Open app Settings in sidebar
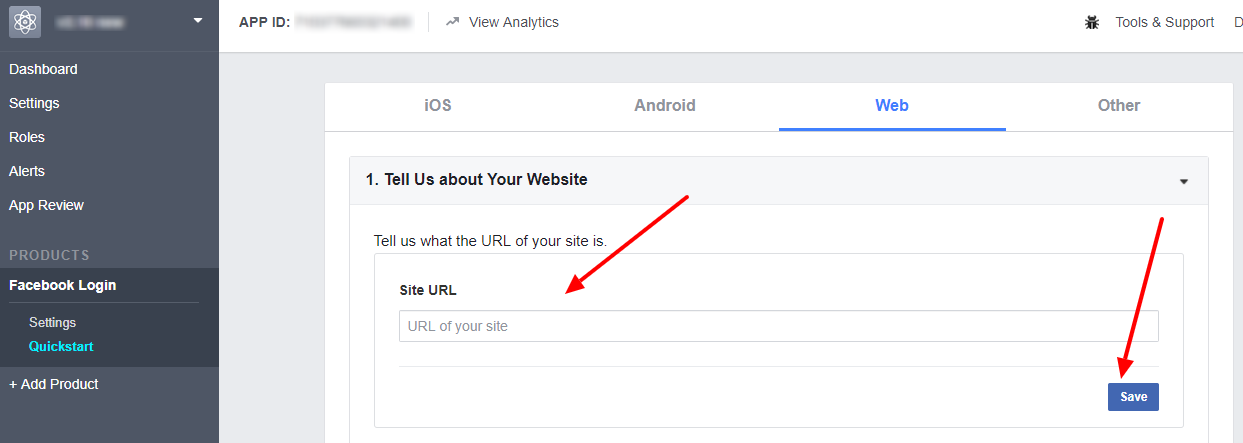This screenshot has height=443, width=1243. click(x=34, y=103)
